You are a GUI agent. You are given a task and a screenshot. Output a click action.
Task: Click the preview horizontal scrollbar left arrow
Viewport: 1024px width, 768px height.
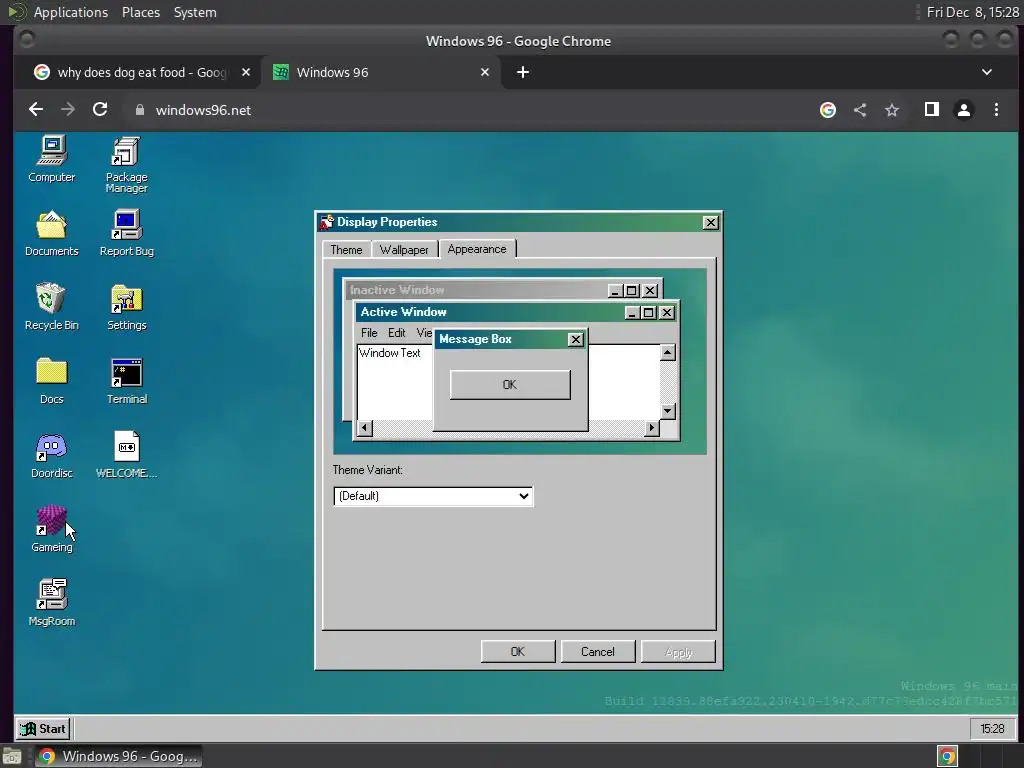(x=365, y=428)
